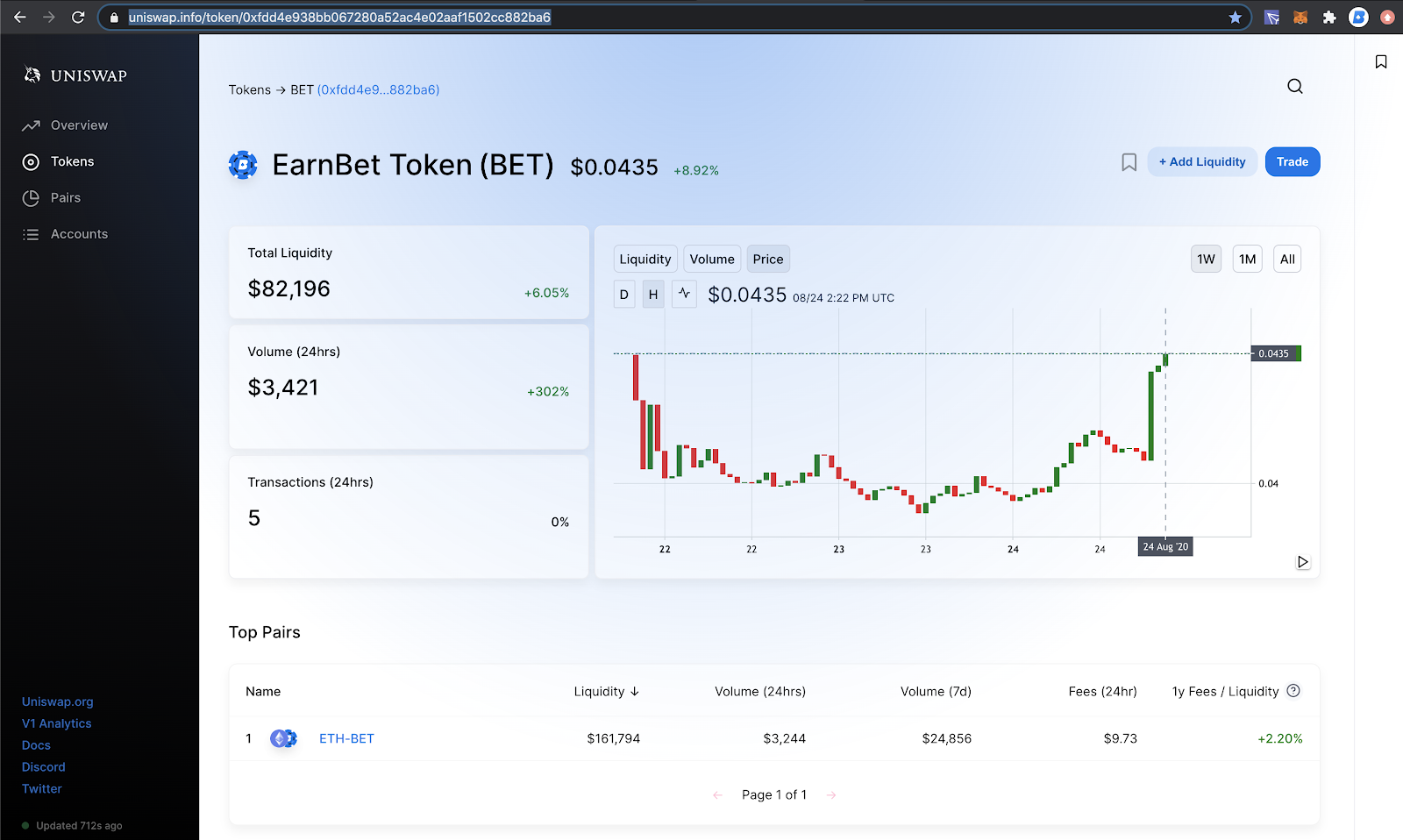Click the search magnifier icon
Screen dimensions: 1403x840
(x=1295, y=86)
